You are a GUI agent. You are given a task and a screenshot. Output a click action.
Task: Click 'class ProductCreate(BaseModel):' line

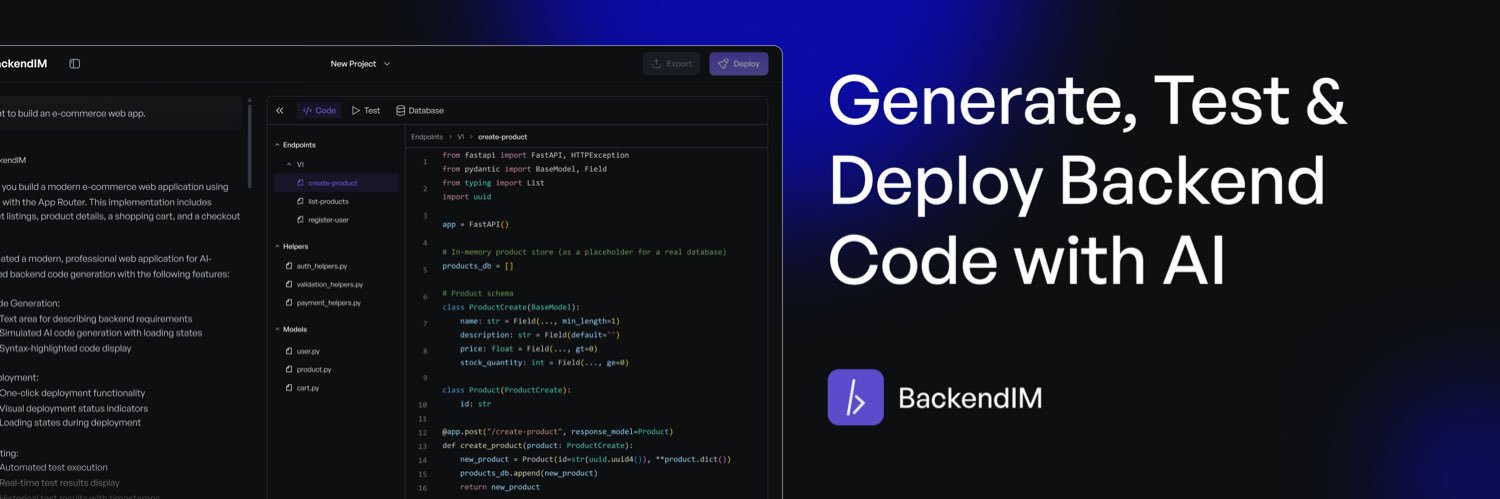point(511,307)
